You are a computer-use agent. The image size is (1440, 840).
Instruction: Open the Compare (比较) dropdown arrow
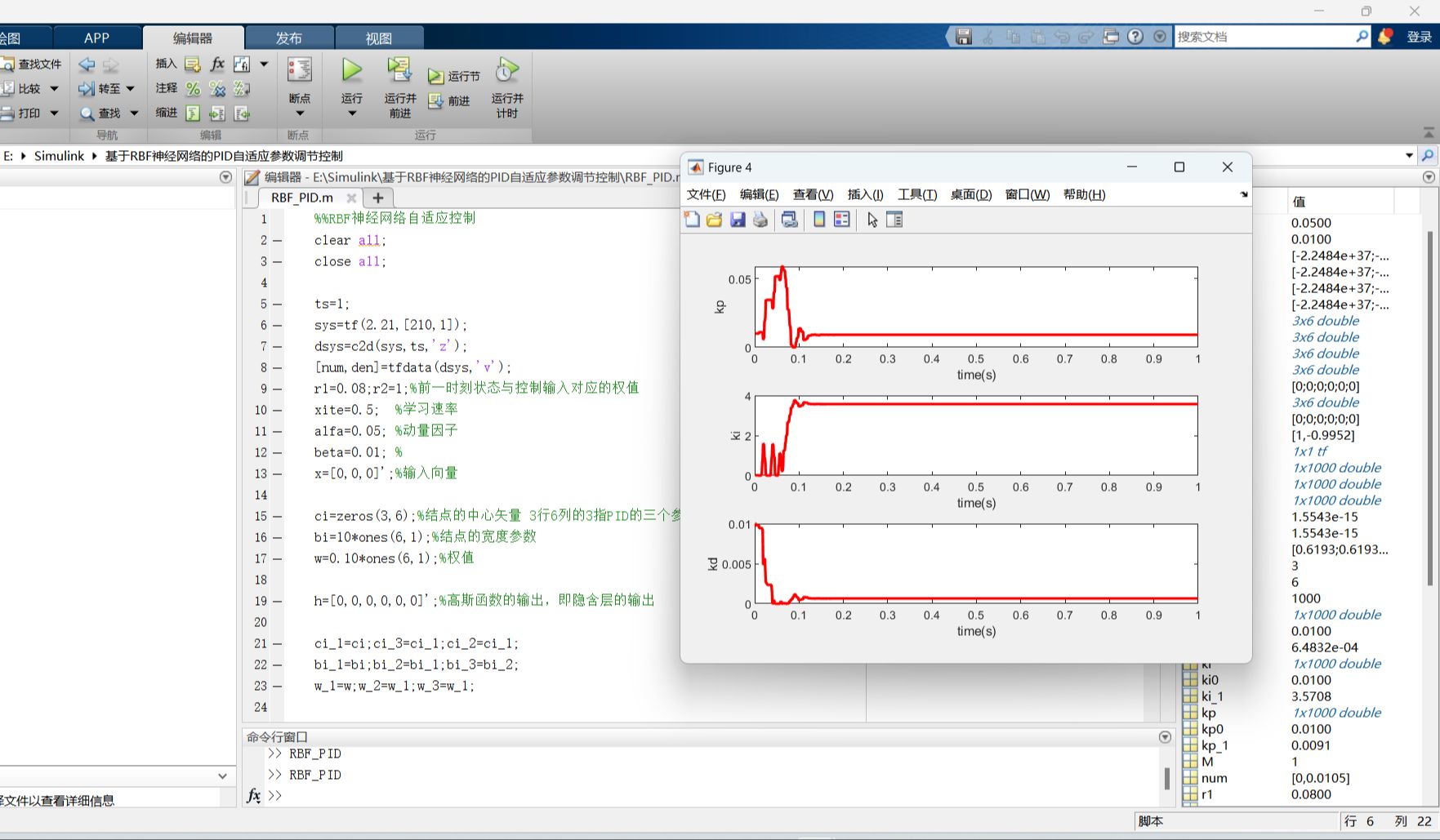click(x=55, y=88)
